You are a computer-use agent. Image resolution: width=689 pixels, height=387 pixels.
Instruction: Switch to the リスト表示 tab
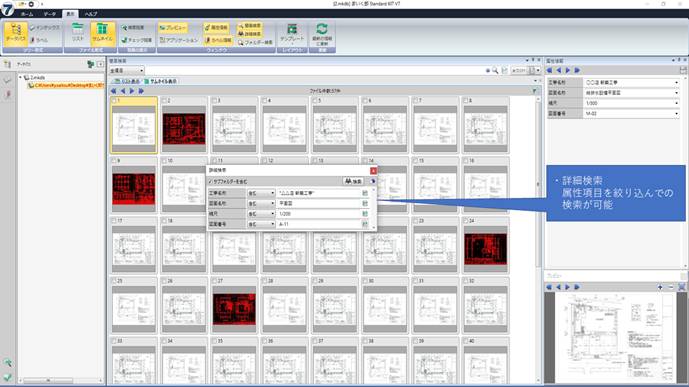pyautogui.click(x=127, y=81)
